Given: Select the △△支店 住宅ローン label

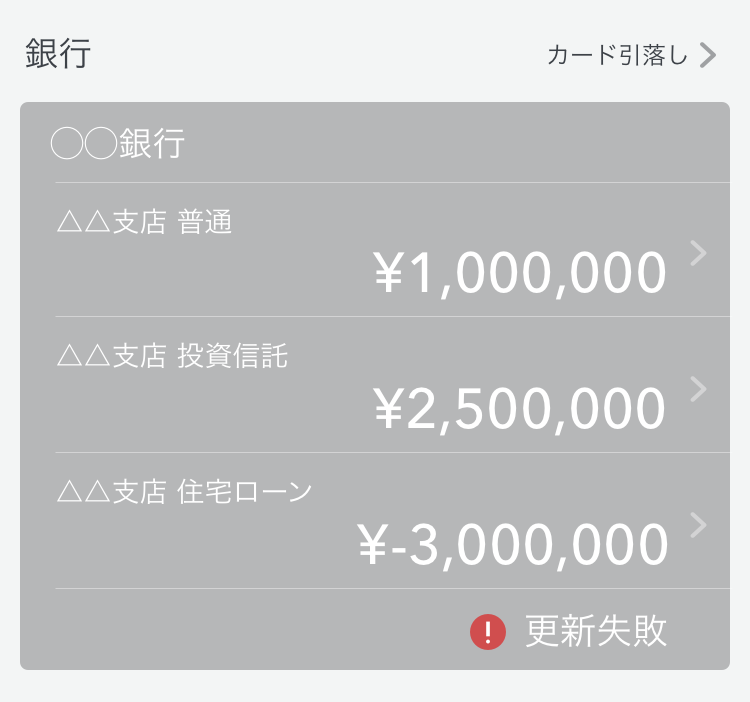Looking at the screenshot, I should click(184, 492).
